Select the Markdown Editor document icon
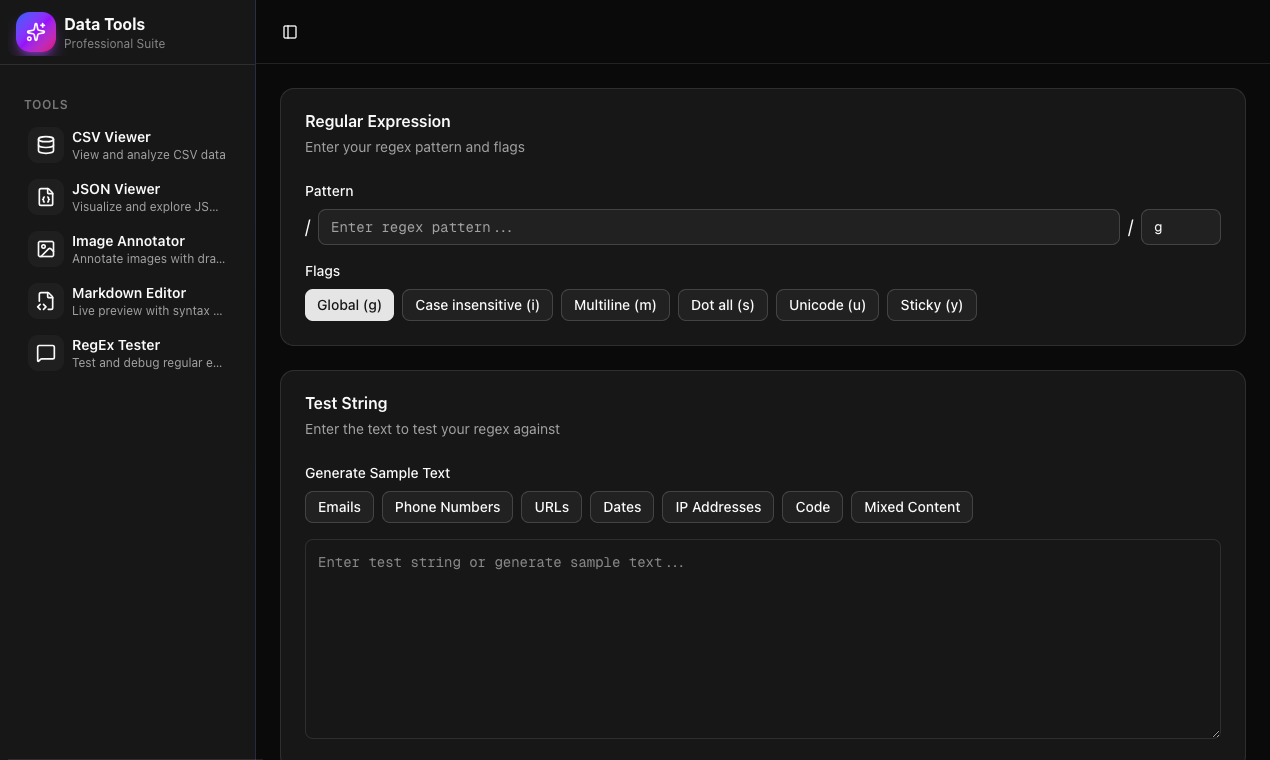 pos(45,300)
